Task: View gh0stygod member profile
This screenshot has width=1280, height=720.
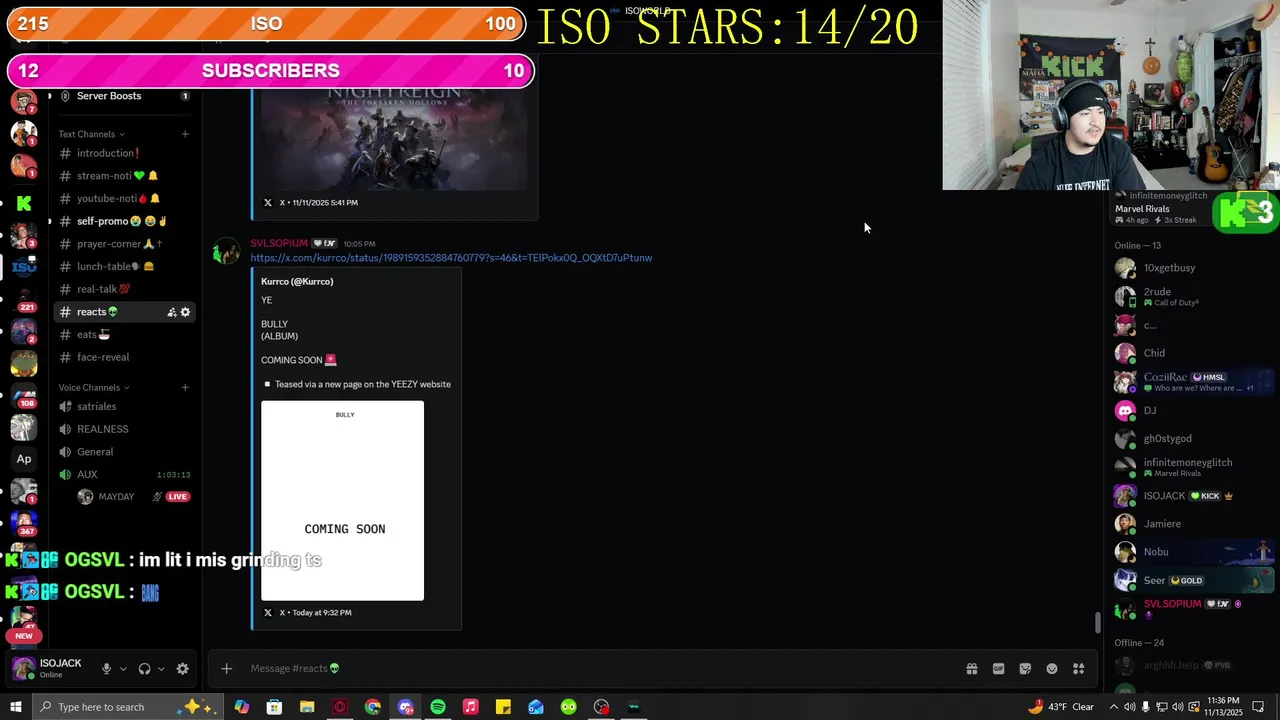Action: pos(1194,439)
